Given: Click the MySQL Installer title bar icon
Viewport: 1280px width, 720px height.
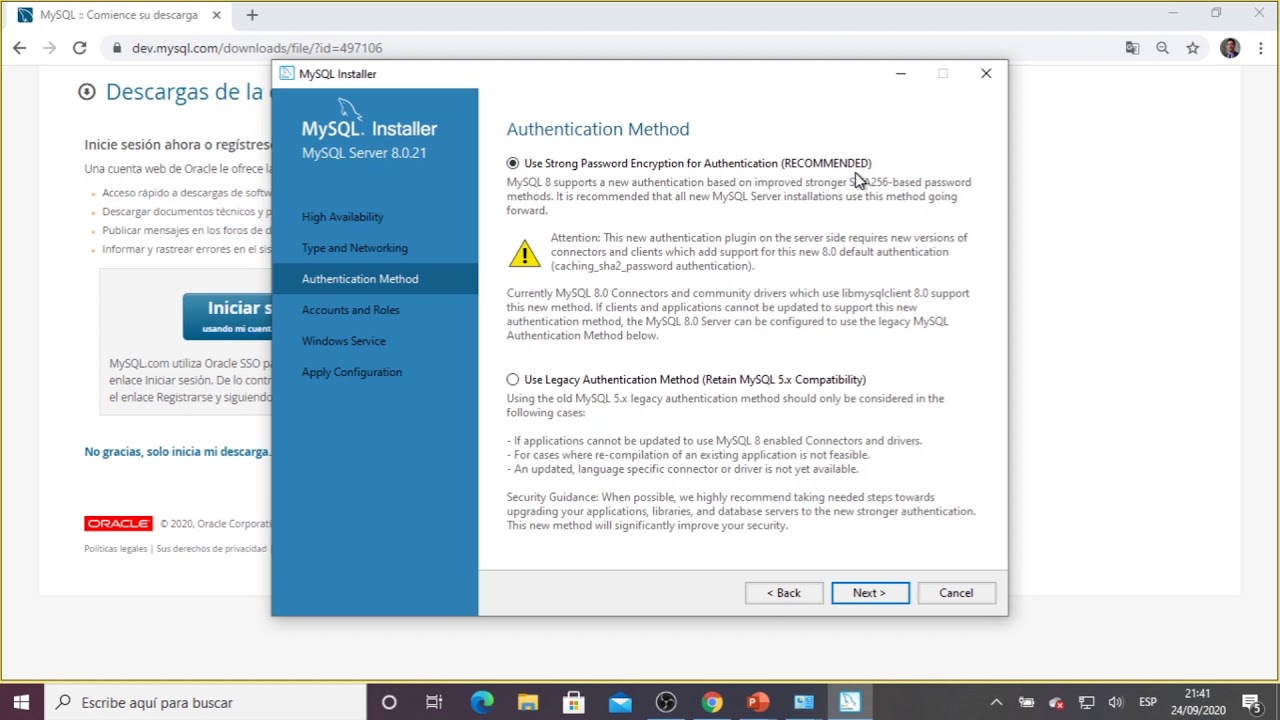Looking at the screenshot, I should pyautogui.click(x=287, y=73).
